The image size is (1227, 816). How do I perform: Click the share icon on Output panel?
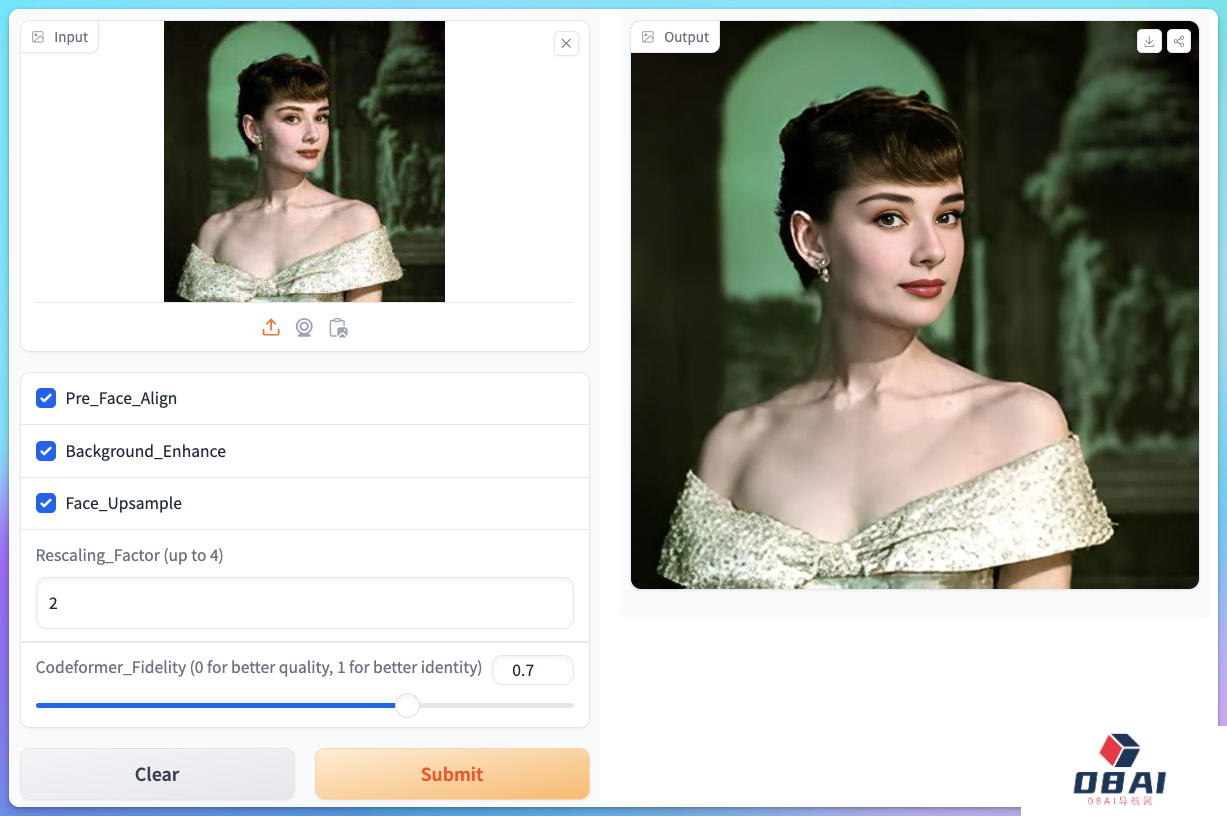pos(1179,41)
